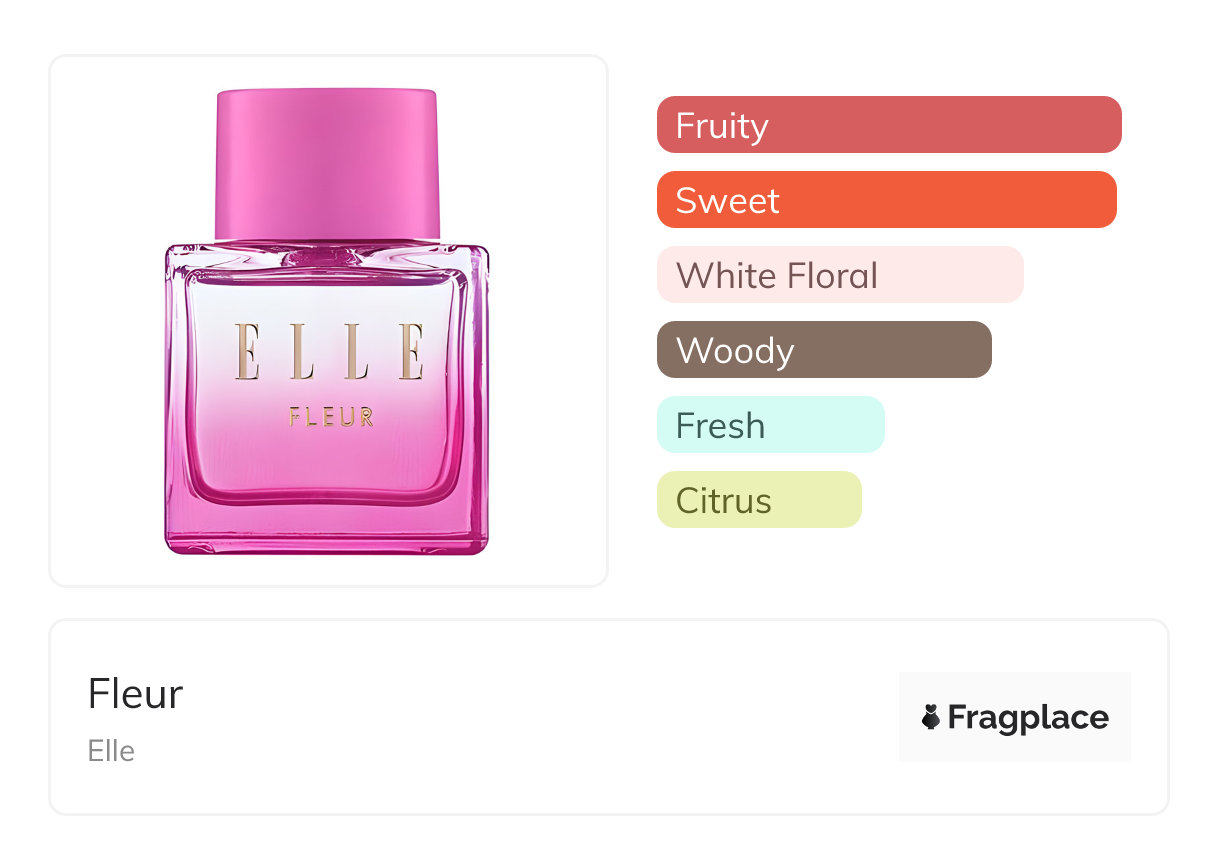The height and width of the screenshot is (864, 1218).
Task: Click the letter F of FLEUR on bottle
Action: 295,417
